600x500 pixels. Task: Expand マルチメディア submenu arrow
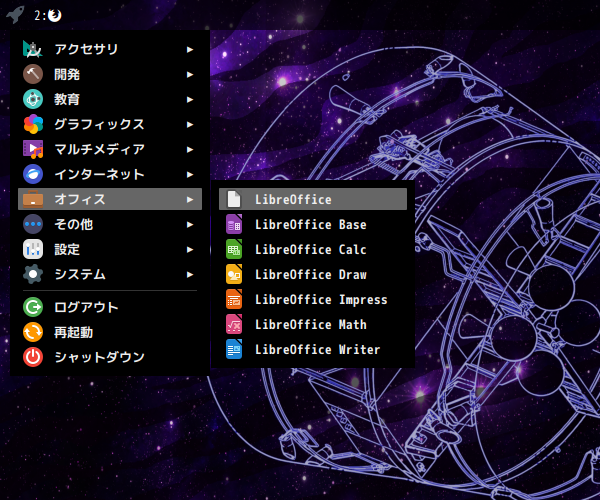tap(190, 149)
